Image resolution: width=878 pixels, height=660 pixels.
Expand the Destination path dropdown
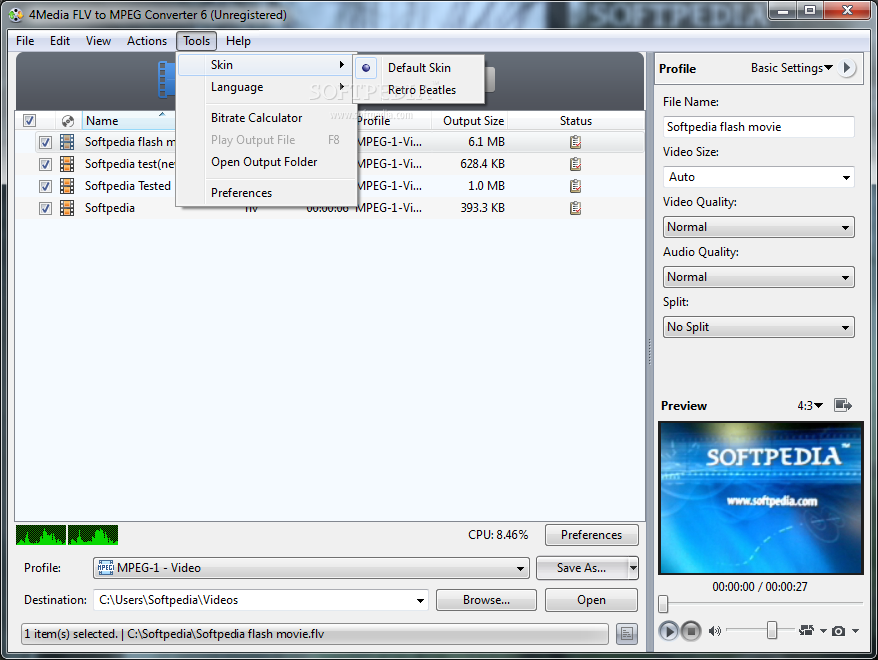pyautogui.click(x=420, y=601)
